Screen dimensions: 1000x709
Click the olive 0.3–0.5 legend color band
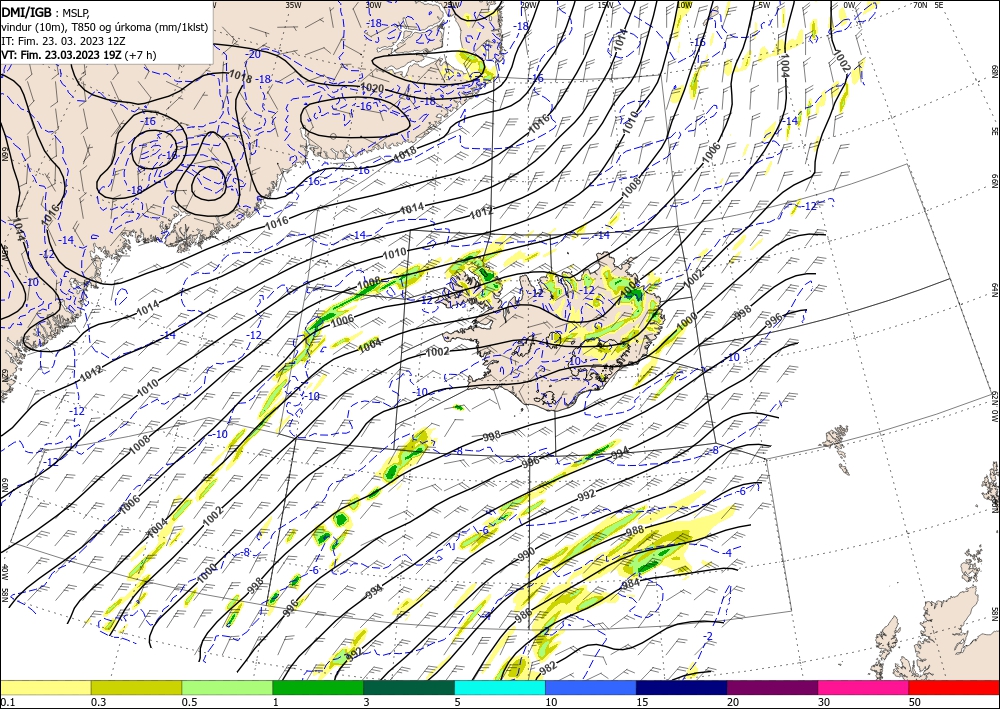pyautogui.click(x=136, y=687)
